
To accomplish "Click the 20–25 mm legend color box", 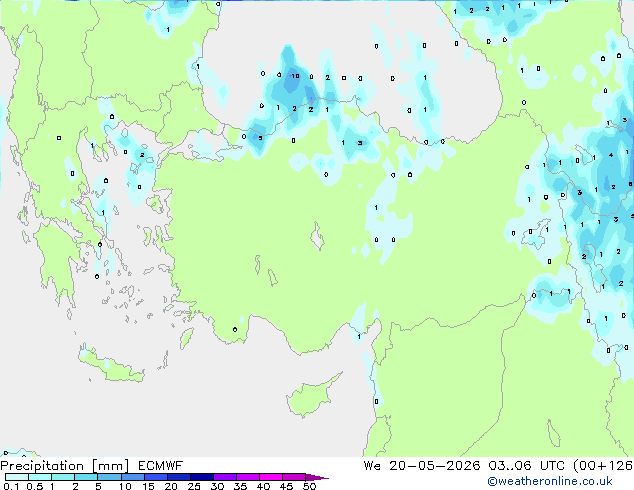I will tap(178, 477).
